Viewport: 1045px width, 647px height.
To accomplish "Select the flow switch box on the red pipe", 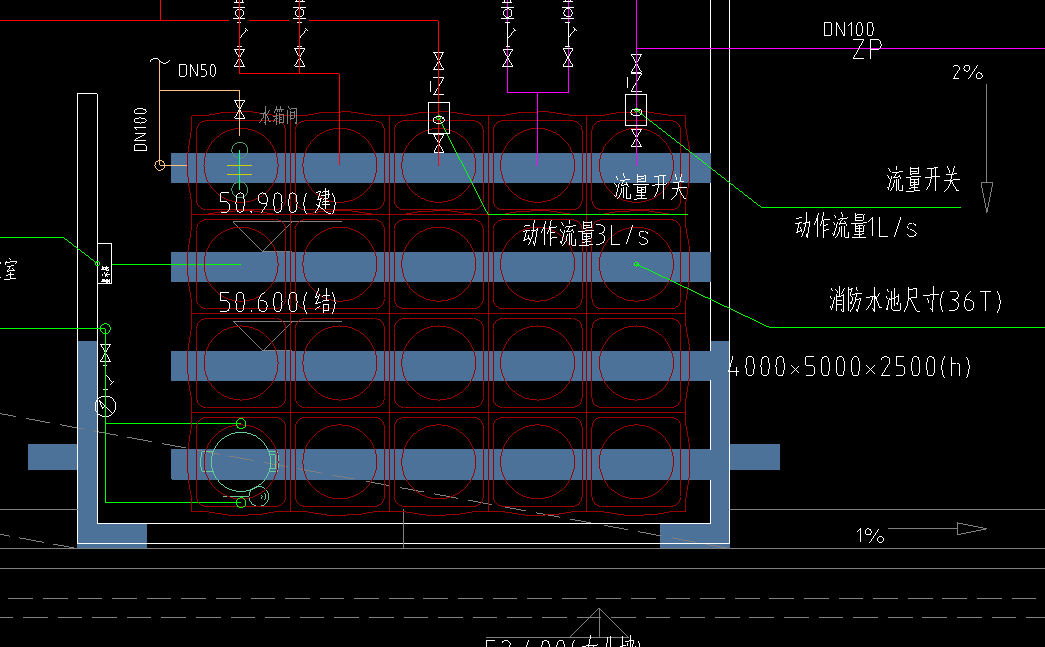I will 439,118.
